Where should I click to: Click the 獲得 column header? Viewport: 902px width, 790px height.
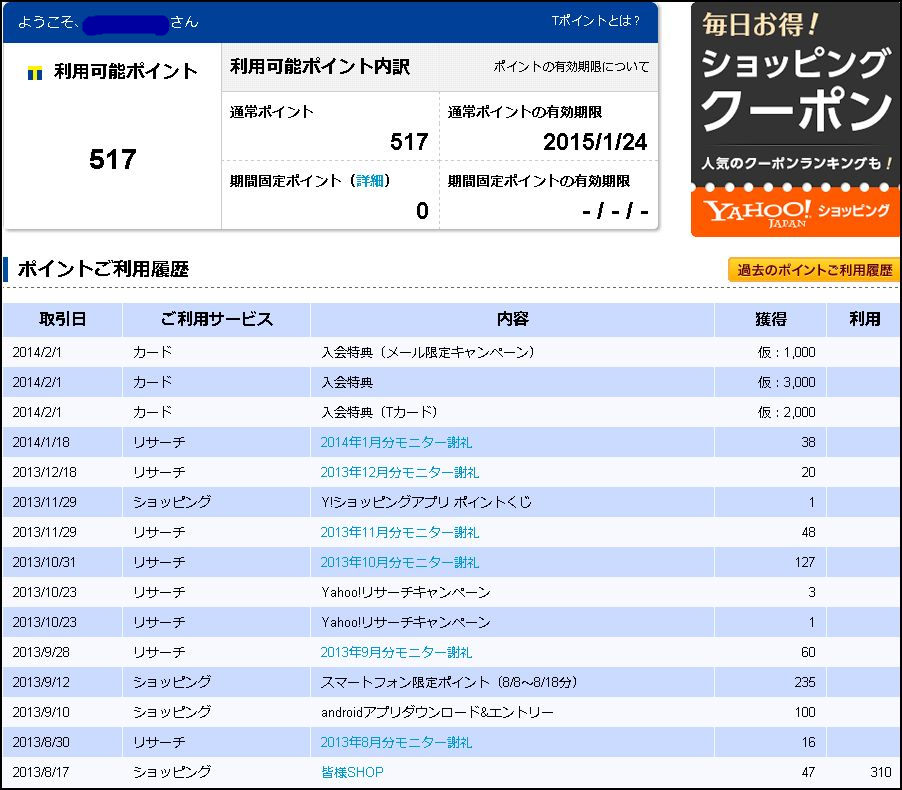pyautogui.click(x=770, y=319)
